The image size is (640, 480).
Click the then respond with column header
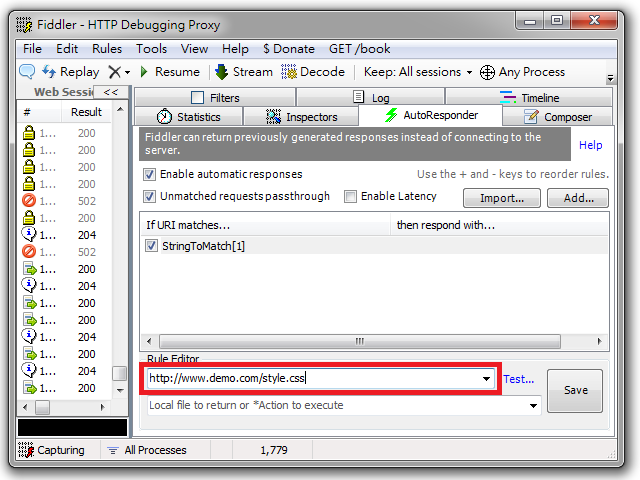[500, 225]
